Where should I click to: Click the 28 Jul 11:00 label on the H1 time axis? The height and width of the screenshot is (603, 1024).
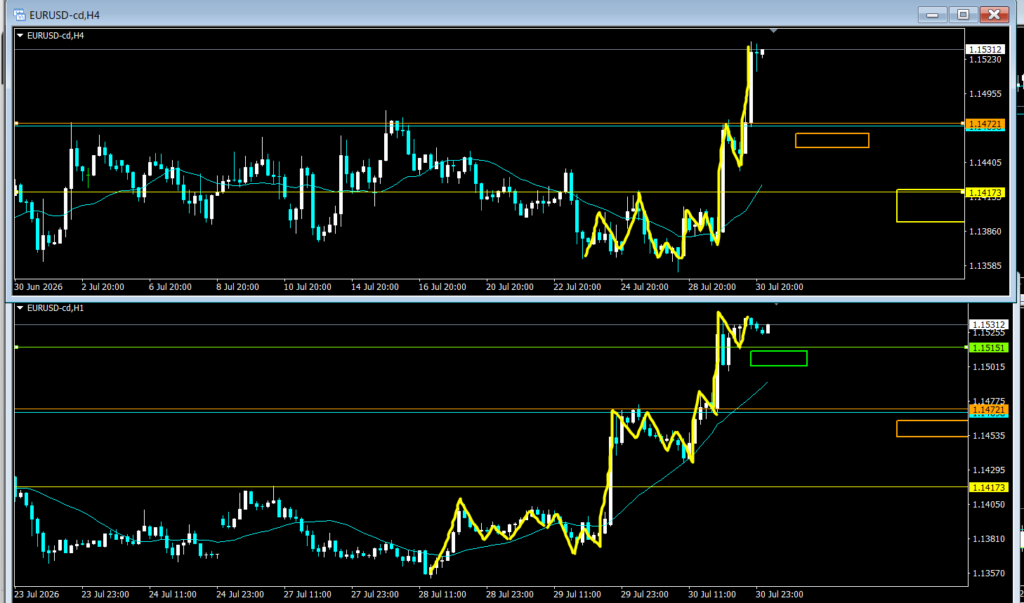(441, 595)
